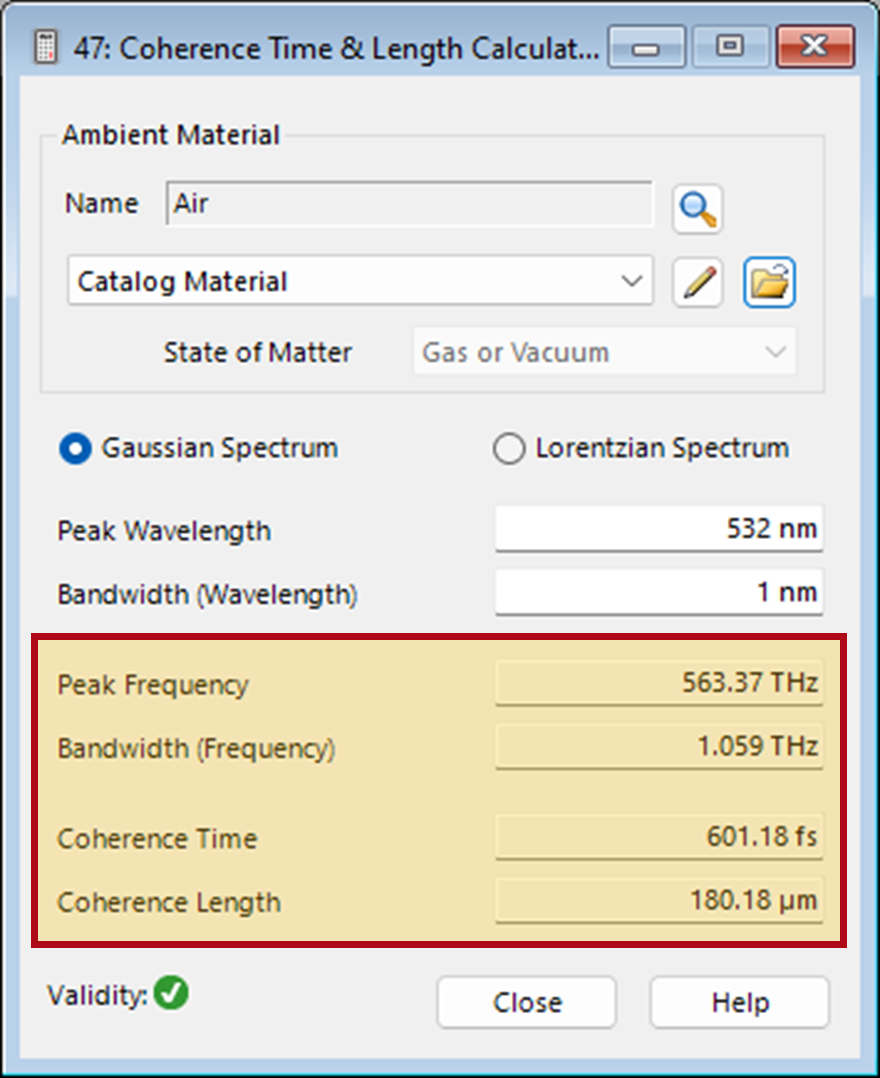This screenshot has height=1078, width=880.
Task: Click the Help button
Action: point(740,1002)
